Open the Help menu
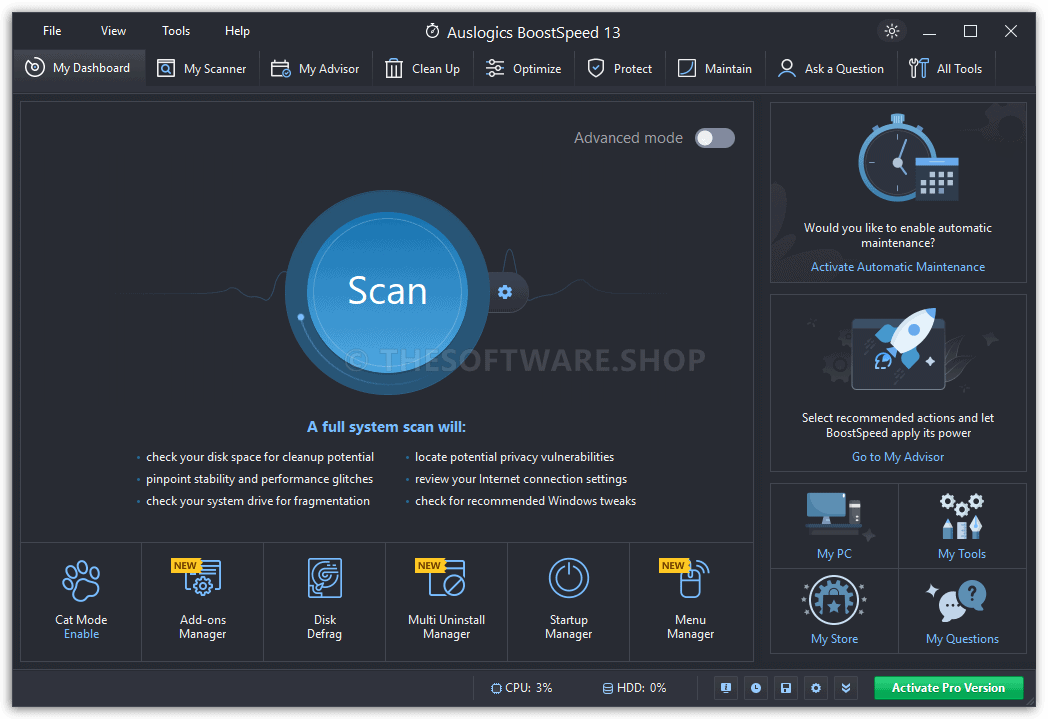1048x719 pixels. click(x=237, y=31)
